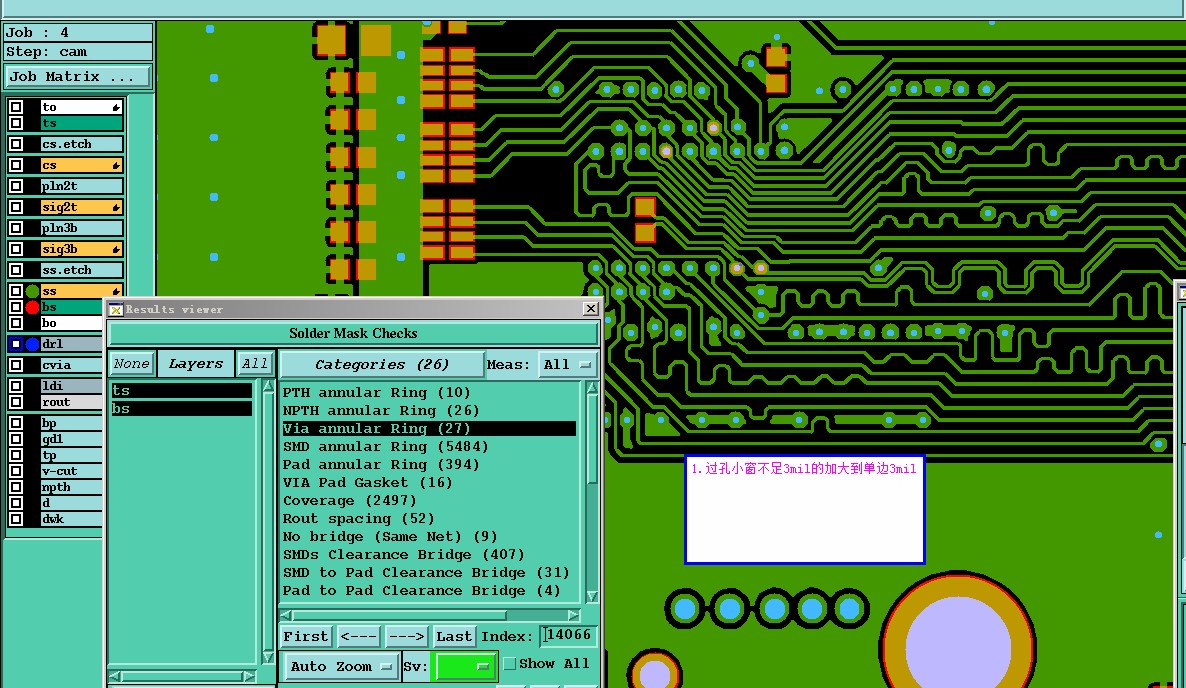Click the edit marker on layer 'cs'
This screenshot has width=1186, height=688.
[x=116, y=165]
